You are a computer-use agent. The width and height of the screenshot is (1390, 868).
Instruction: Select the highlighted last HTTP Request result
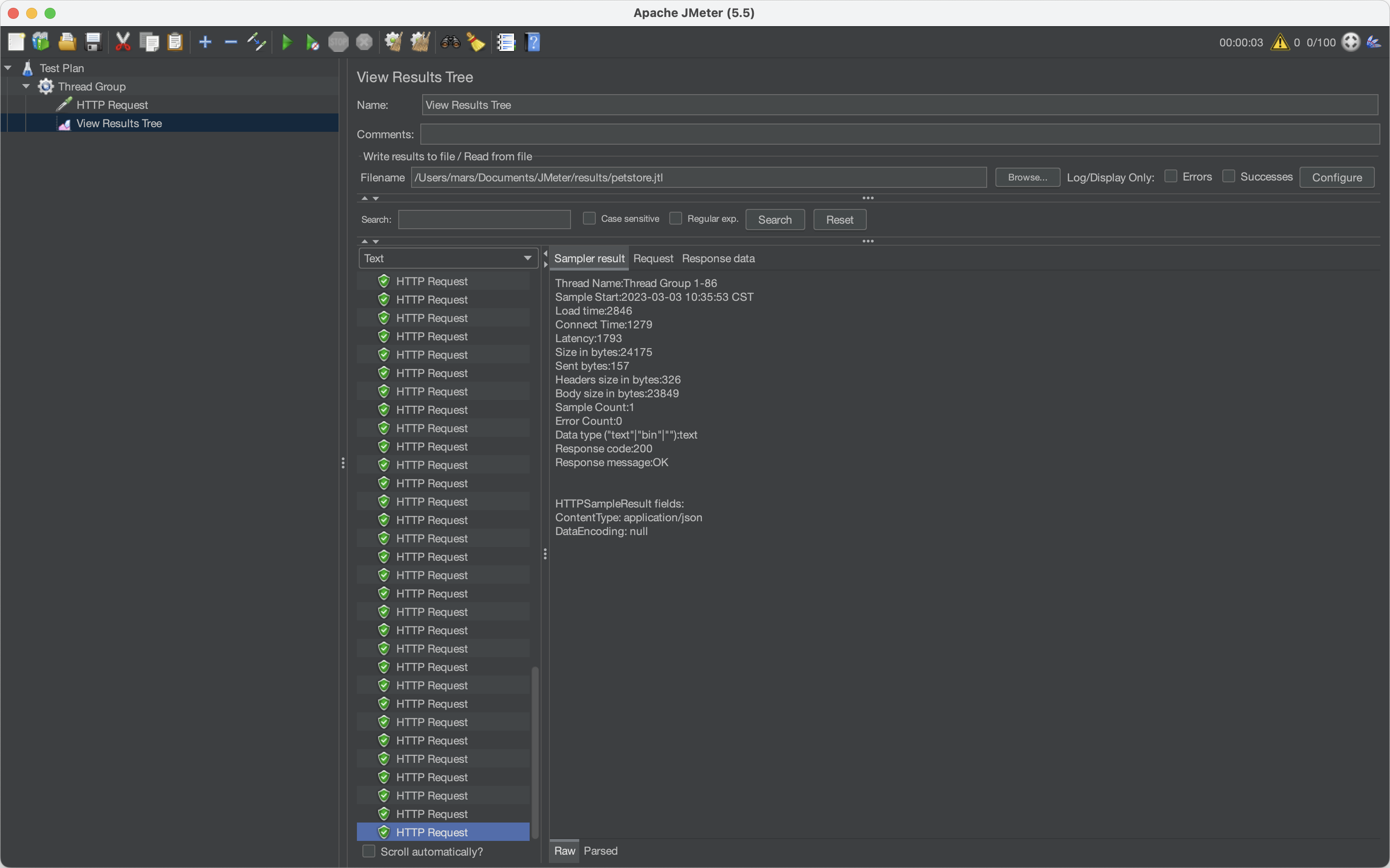click(x=443, y=832)
